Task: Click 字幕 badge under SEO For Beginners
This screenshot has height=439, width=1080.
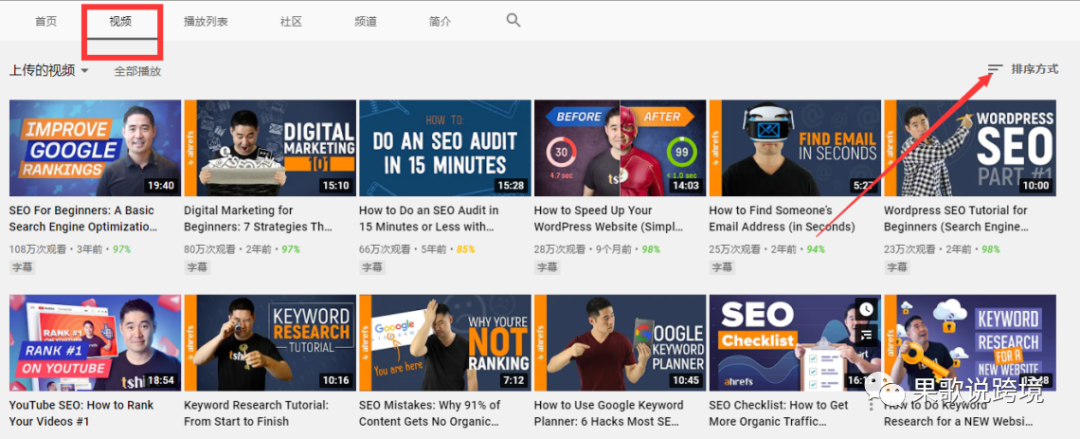Action: click(x=22, y=267)
